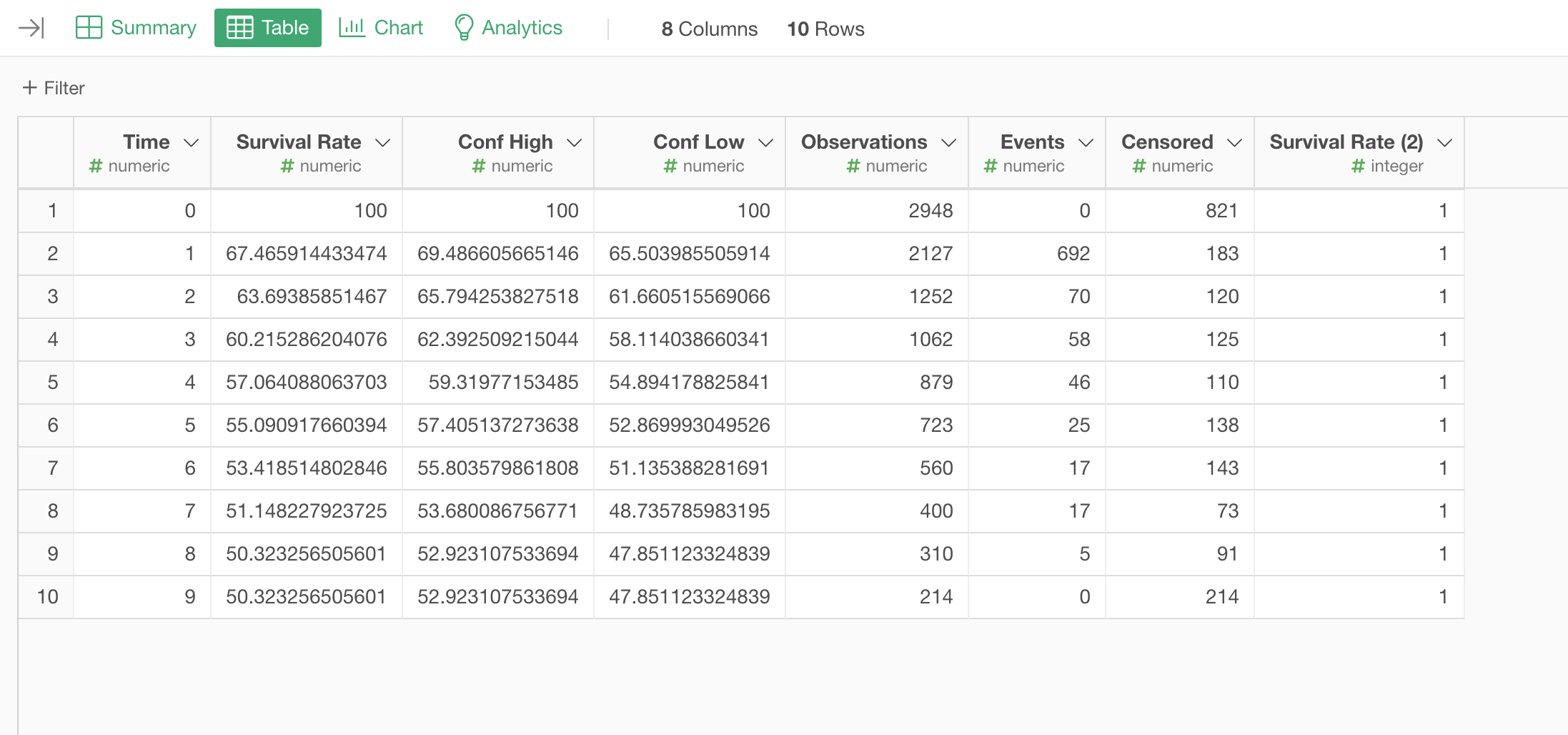Click the plus icon beside Filter
The image size is (1568, 735).
pos(29,88)
